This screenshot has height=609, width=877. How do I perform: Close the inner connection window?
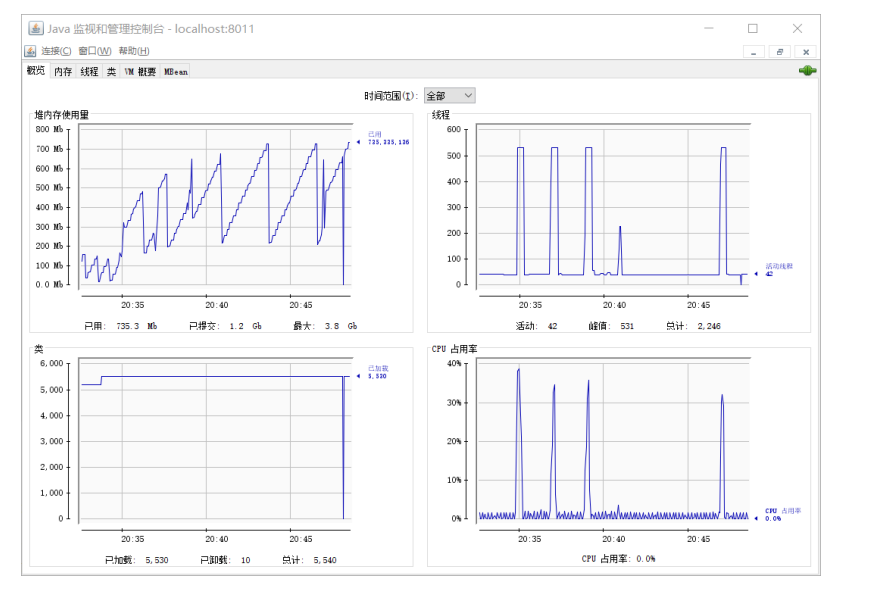click(x=806, y=52)
